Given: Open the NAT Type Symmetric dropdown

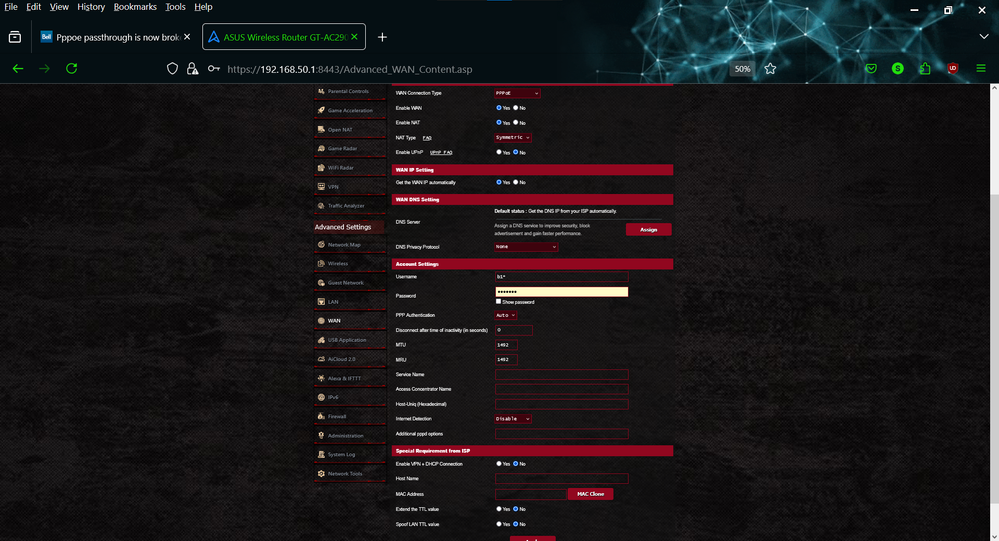Looking at the screenshot, I should coord(513,138).
